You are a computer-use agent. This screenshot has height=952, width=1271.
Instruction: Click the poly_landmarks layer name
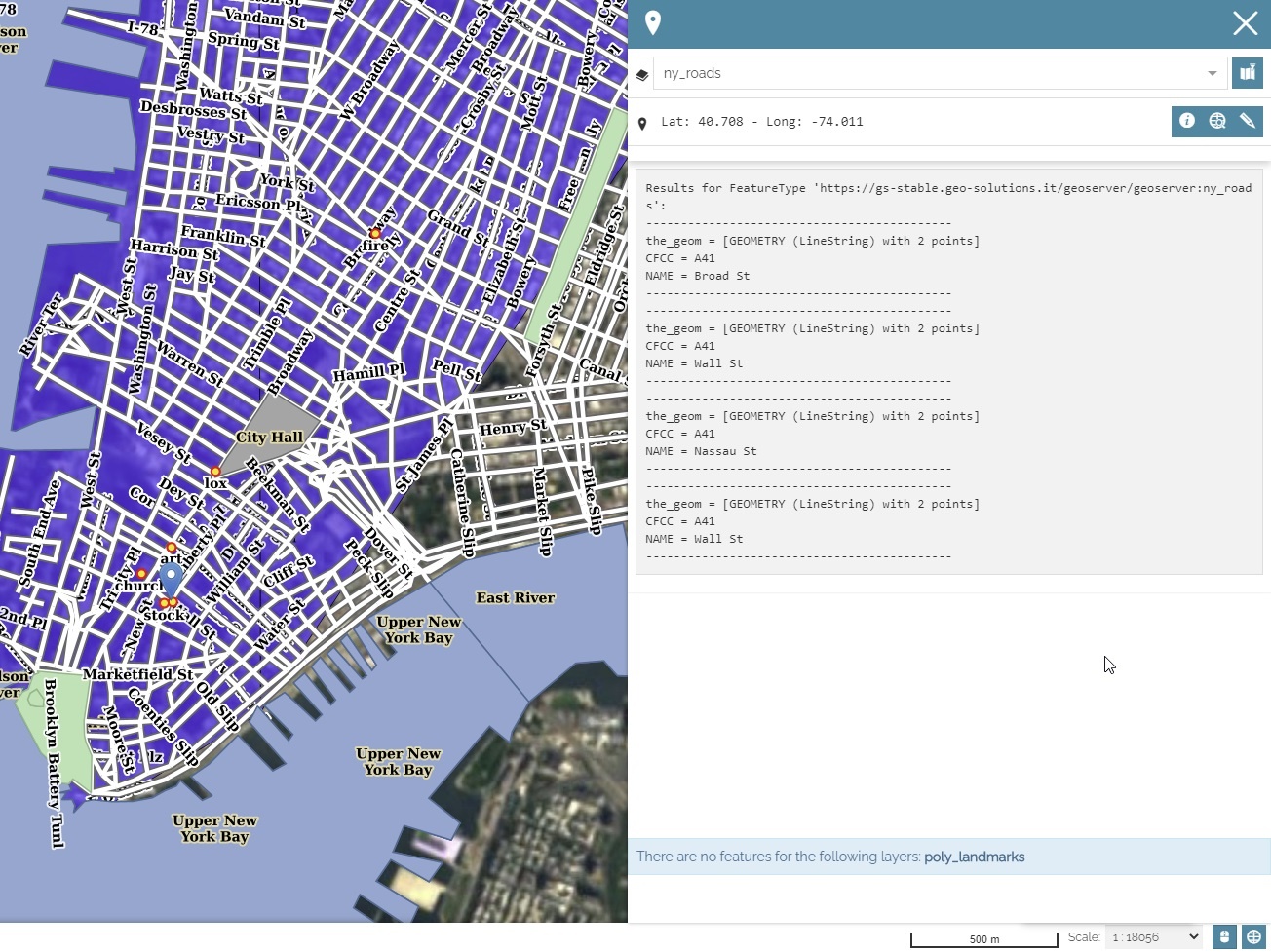click(x=975, y=857)
